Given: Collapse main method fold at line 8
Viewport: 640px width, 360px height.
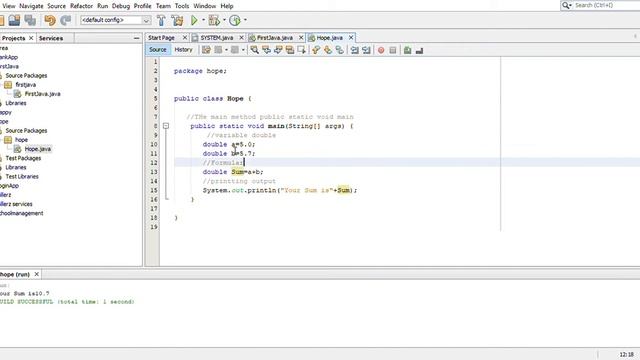Looking at the screenshot, I should [166, 126].
